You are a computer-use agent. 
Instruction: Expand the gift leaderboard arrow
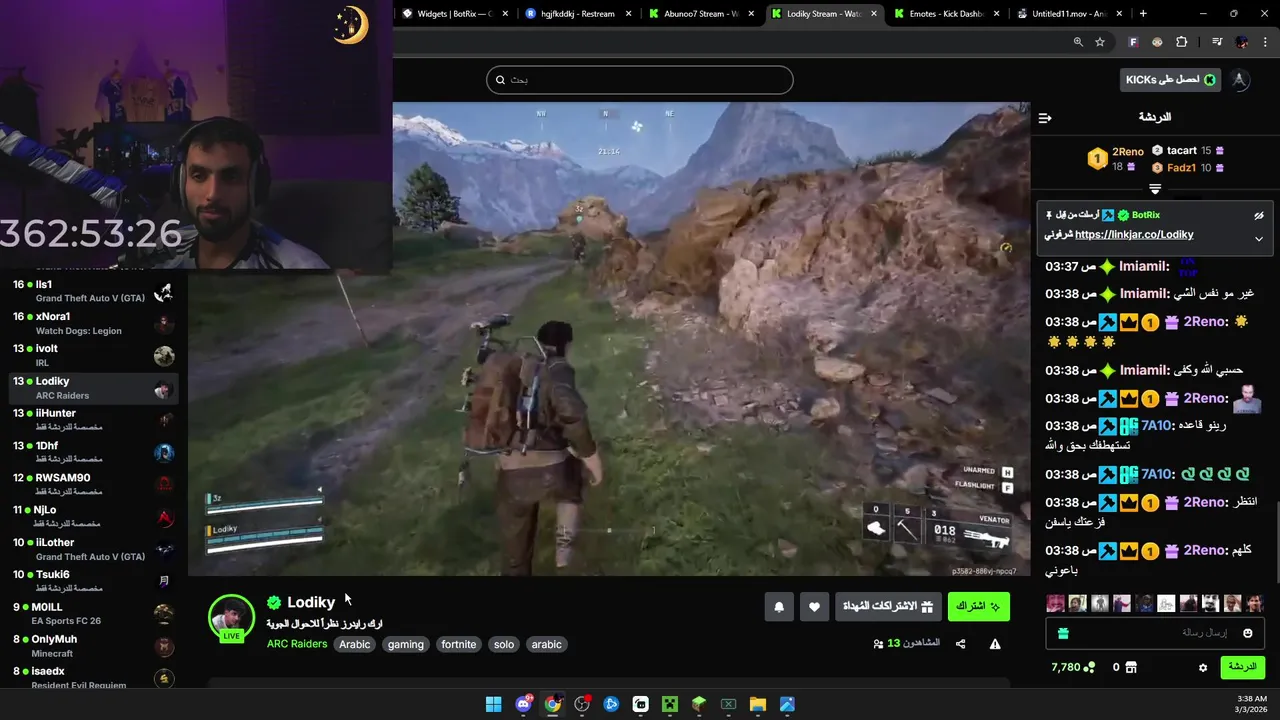[1155, 188]
